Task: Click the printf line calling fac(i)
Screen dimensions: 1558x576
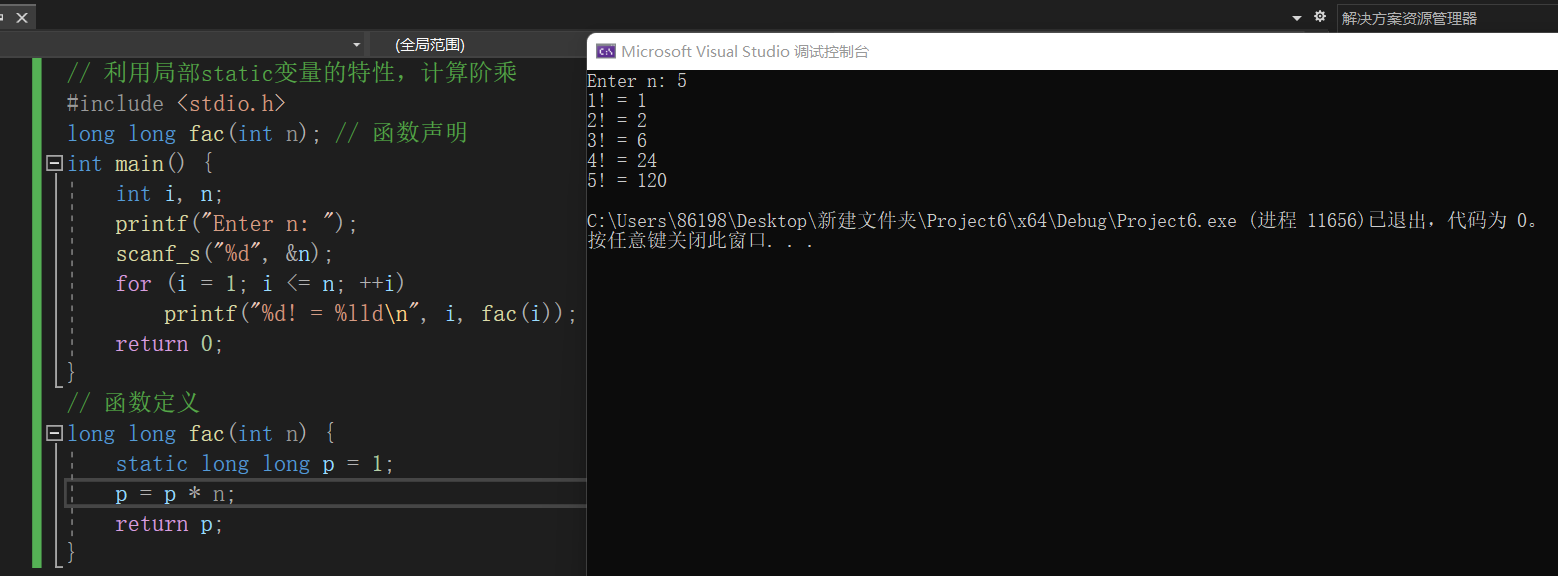Action: pos(371,314)
